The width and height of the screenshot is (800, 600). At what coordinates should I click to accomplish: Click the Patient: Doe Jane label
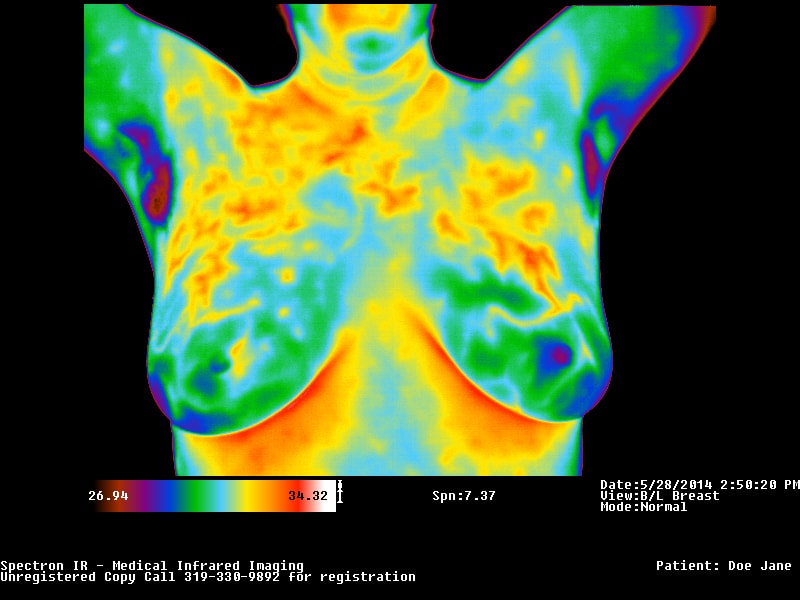pos(723,566)
